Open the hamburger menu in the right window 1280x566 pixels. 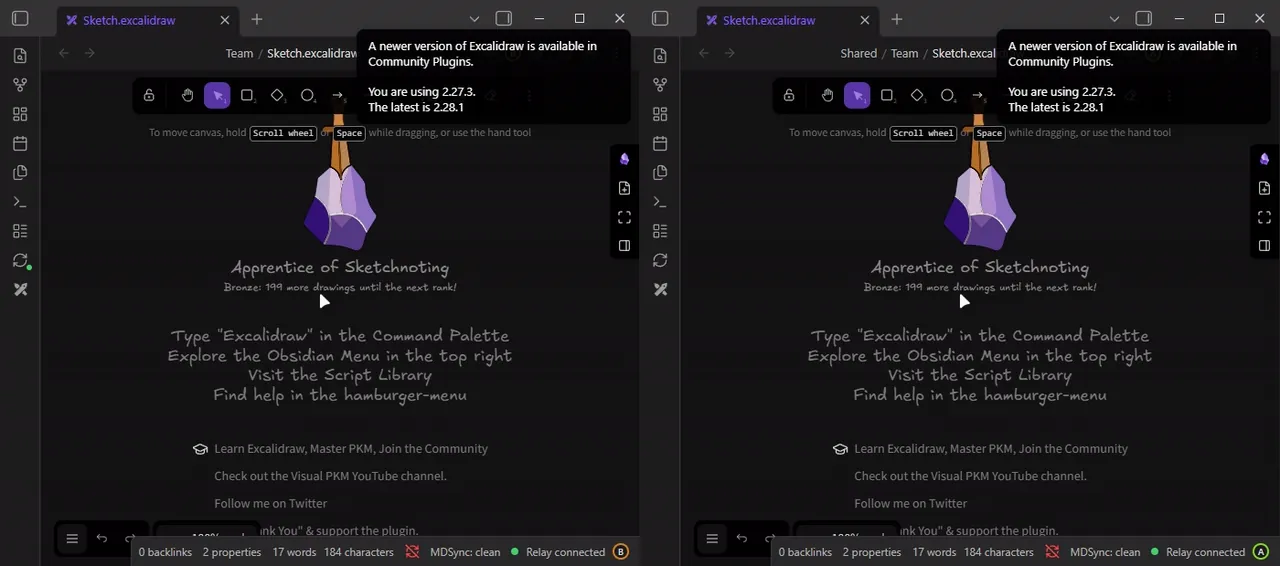712,538
